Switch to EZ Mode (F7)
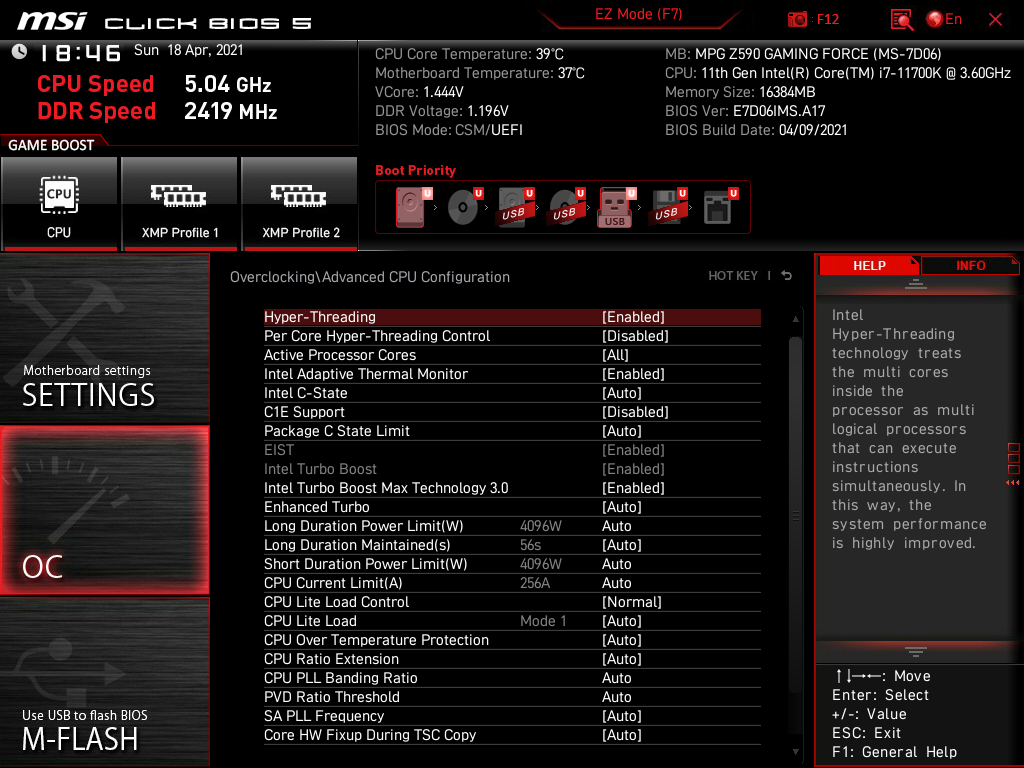This screenshot has width=1024, height=768. click(638, 14)
